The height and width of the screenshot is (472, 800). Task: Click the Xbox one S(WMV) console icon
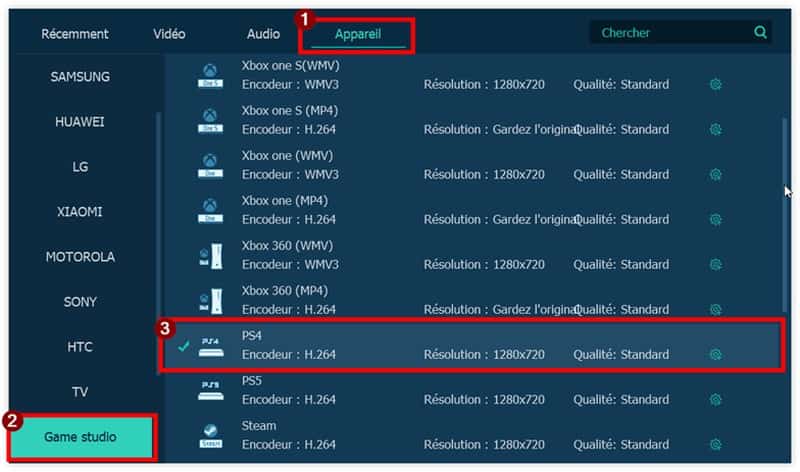pyautogui.click(x=210, y=76)
